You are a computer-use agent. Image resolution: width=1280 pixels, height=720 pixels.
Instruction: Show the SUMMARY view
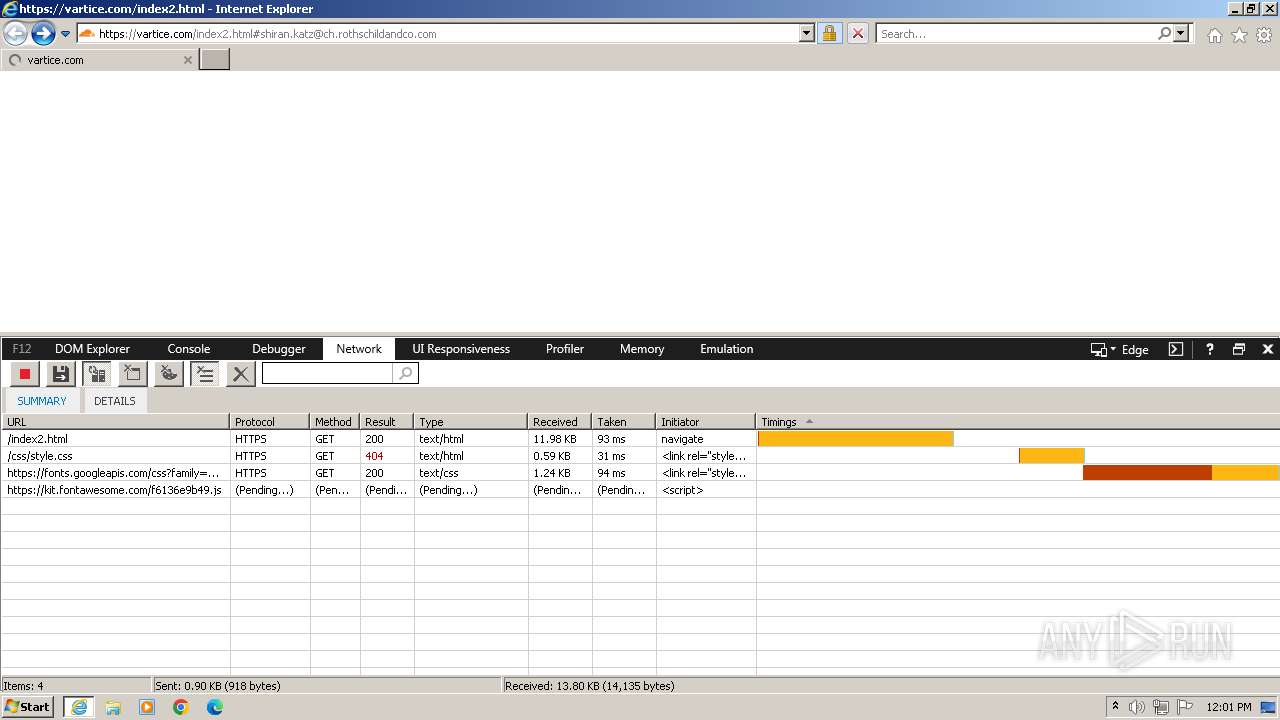(42, 401)
